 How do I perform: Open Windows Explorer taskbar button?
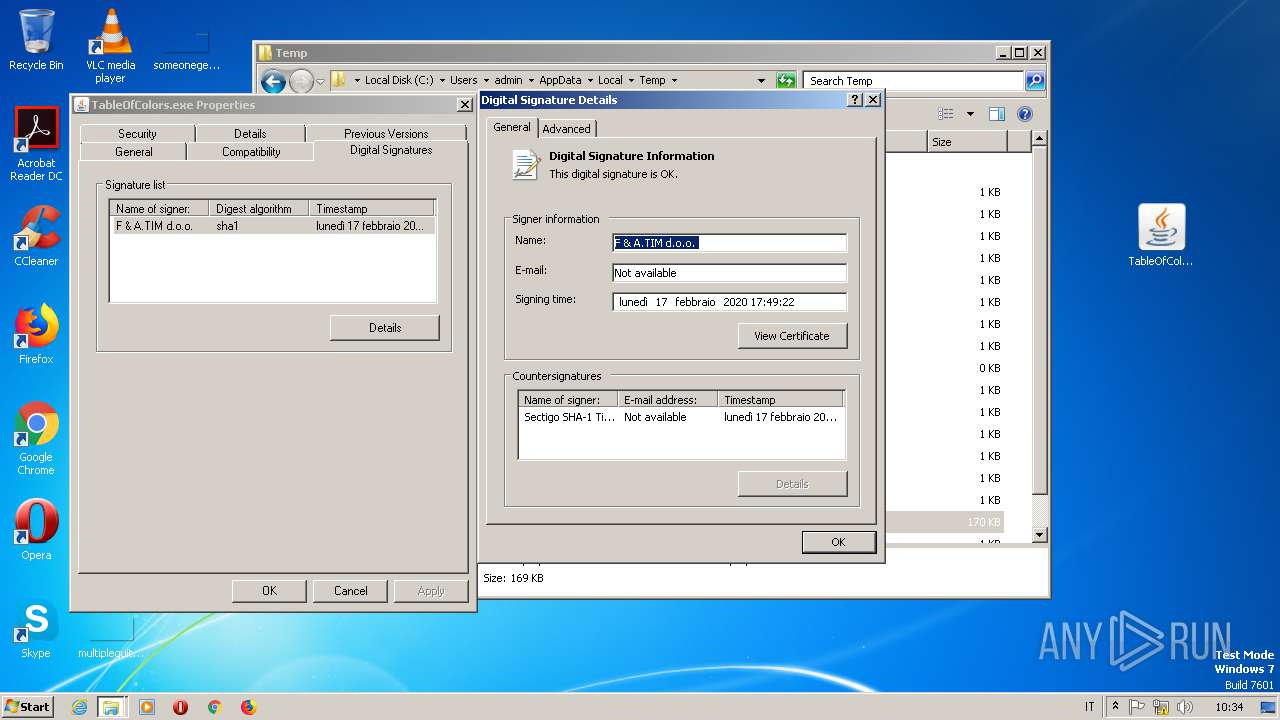click(111, 707)
